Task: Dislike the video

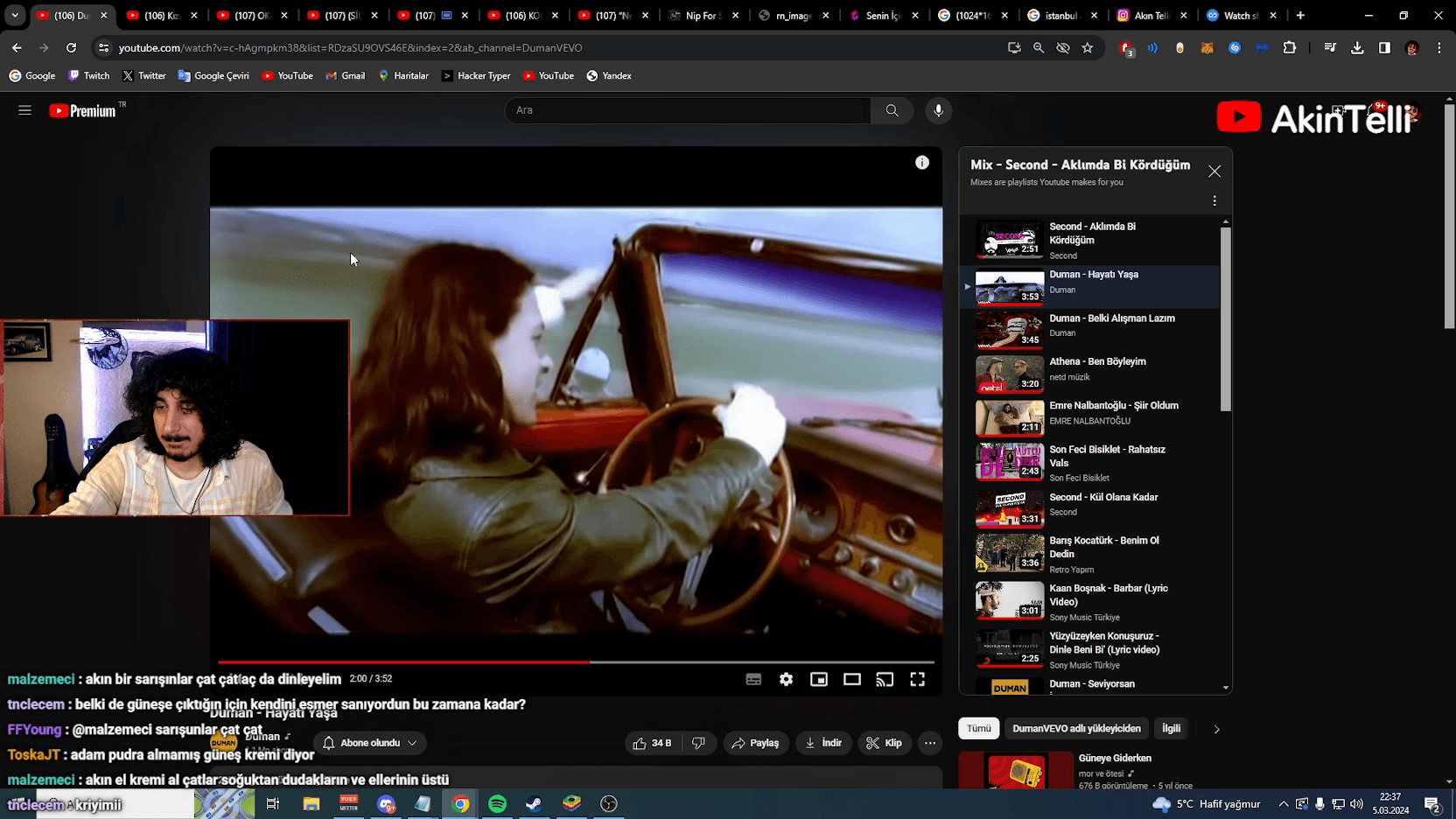Action: 698,743
